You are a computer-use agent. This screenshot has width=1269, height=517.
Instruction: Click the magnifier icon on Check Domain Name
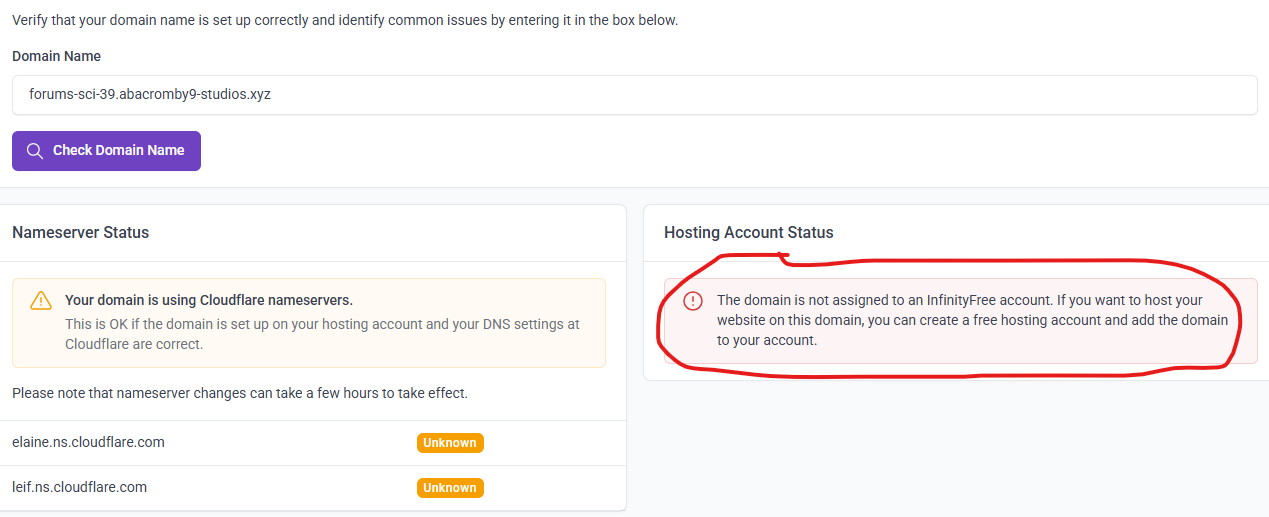click(35, 151)
